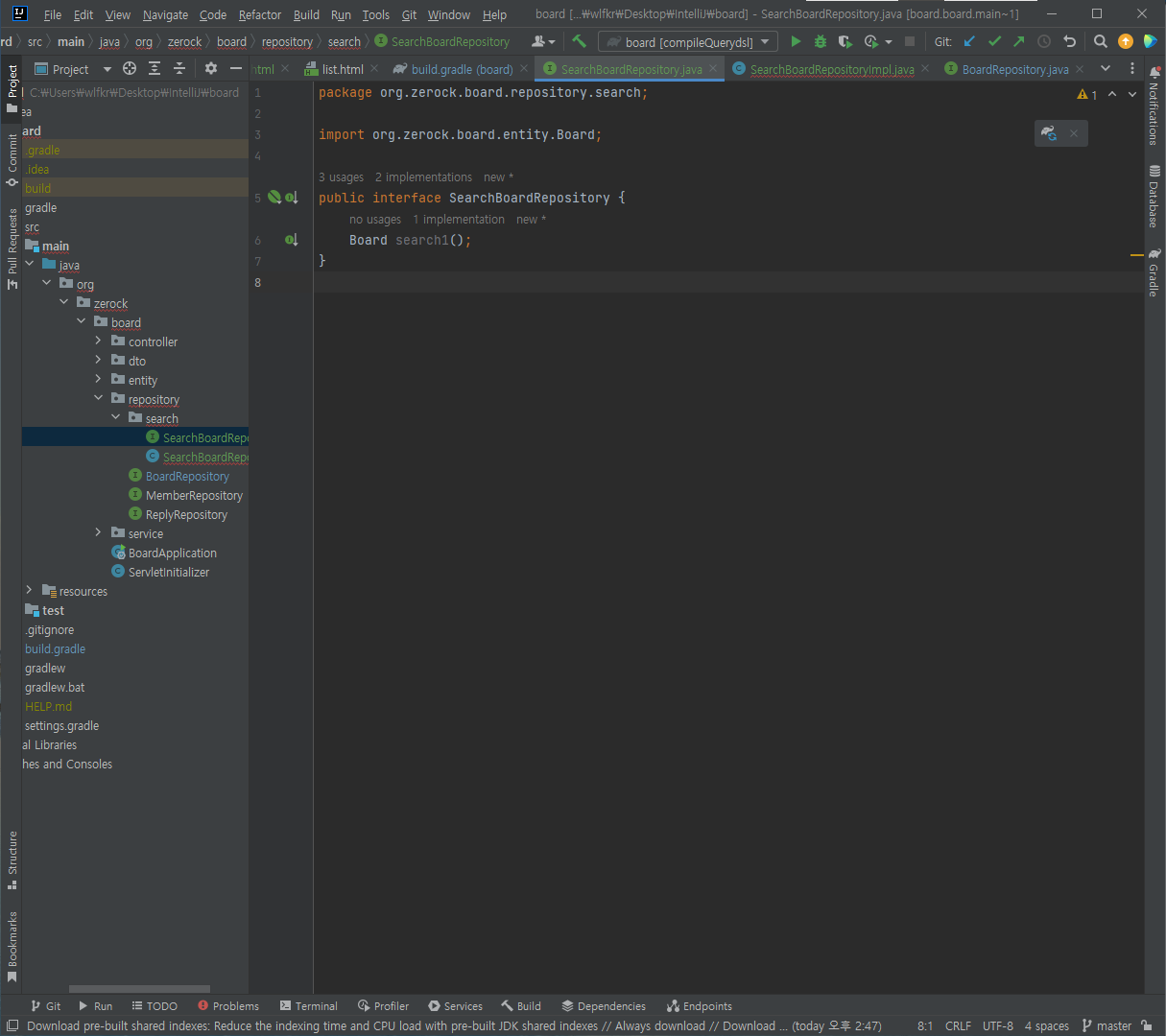Click the Load Gradle Changes floating icon
Viewport: 1166px width, 1036px height.
point(1049,133)
